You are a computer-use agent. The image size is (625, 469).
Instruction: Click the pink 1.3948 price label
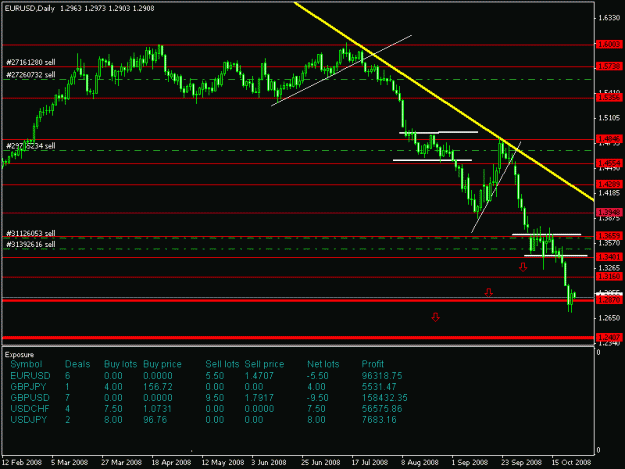point(609,212)
